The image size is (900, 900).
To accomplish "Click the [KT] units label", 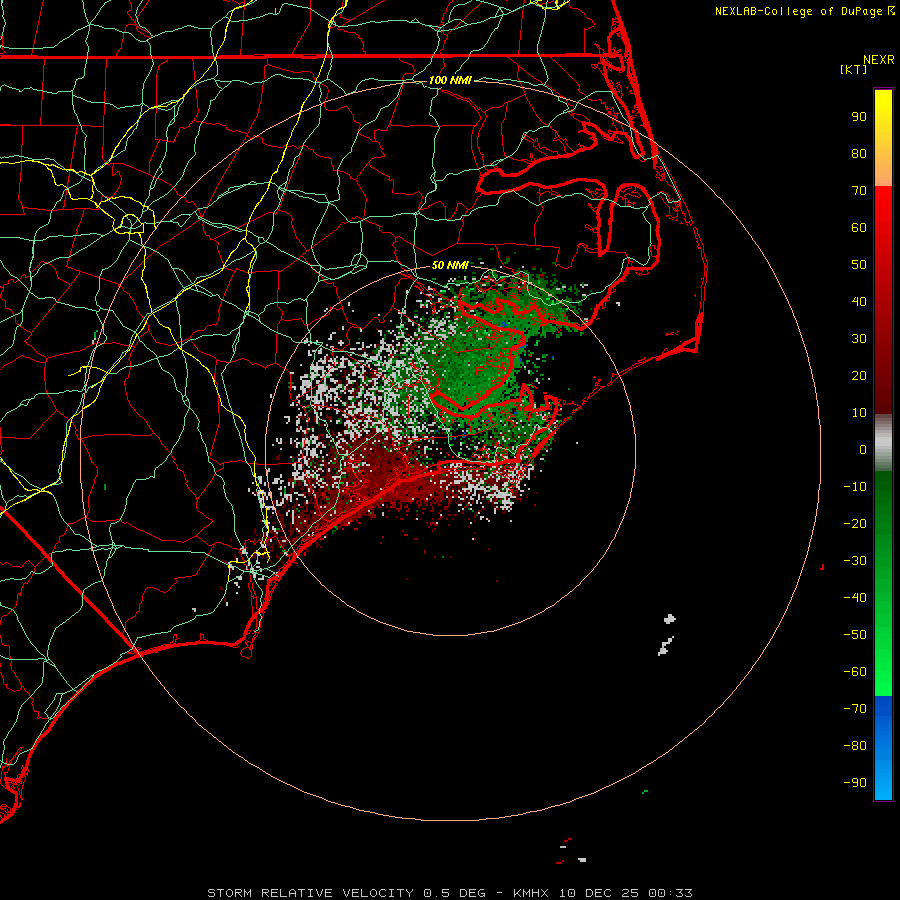I will tap(854, 69).
